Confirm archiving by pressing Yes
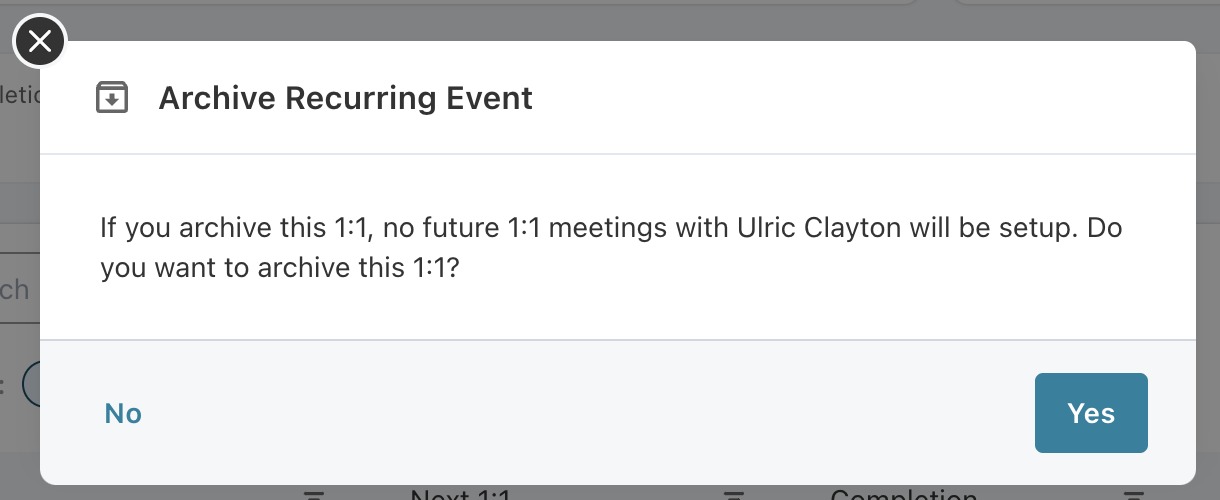 [1090, 413]
